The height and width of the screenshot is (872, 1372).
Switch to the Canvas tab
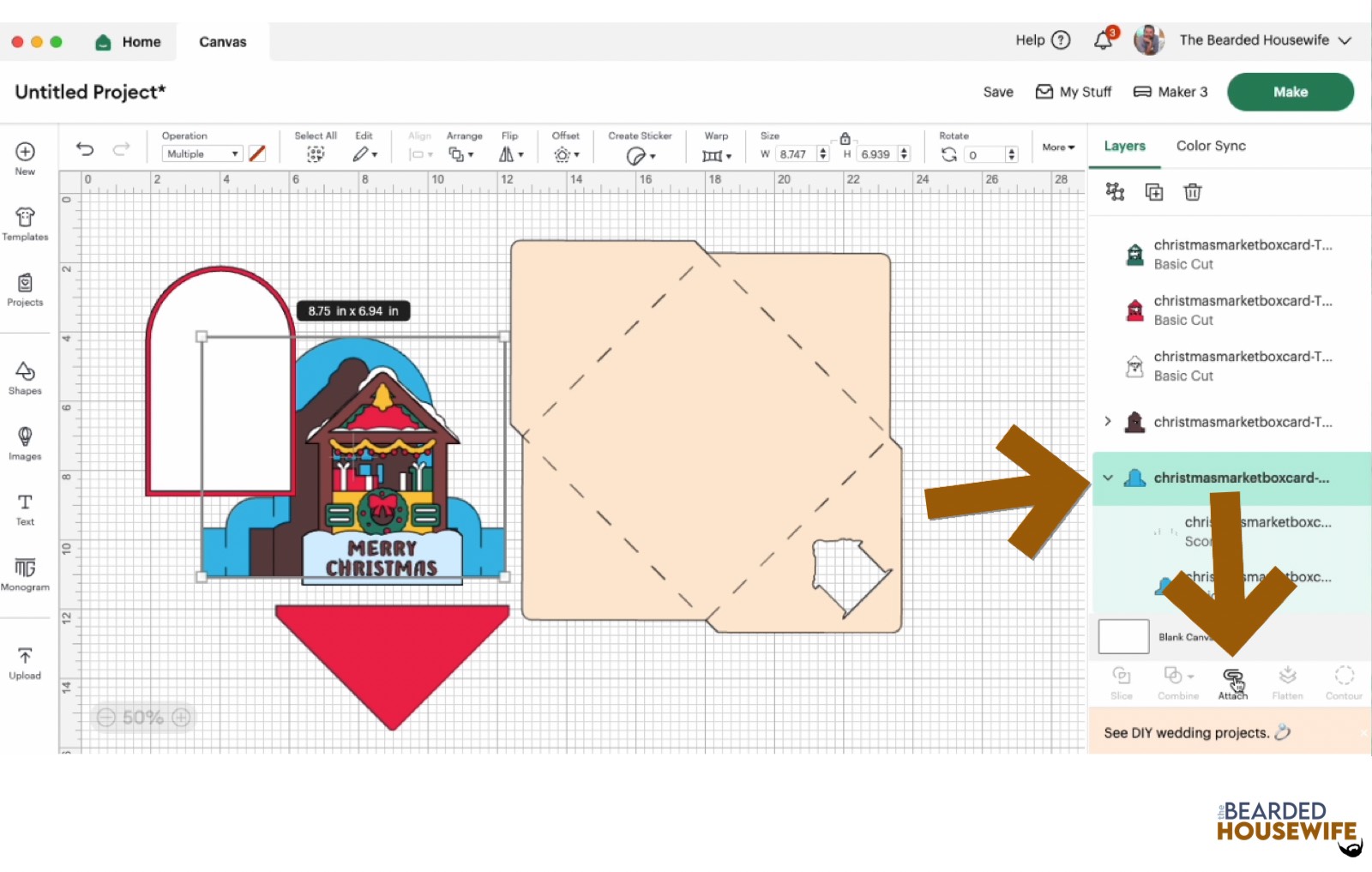point(223,41)
